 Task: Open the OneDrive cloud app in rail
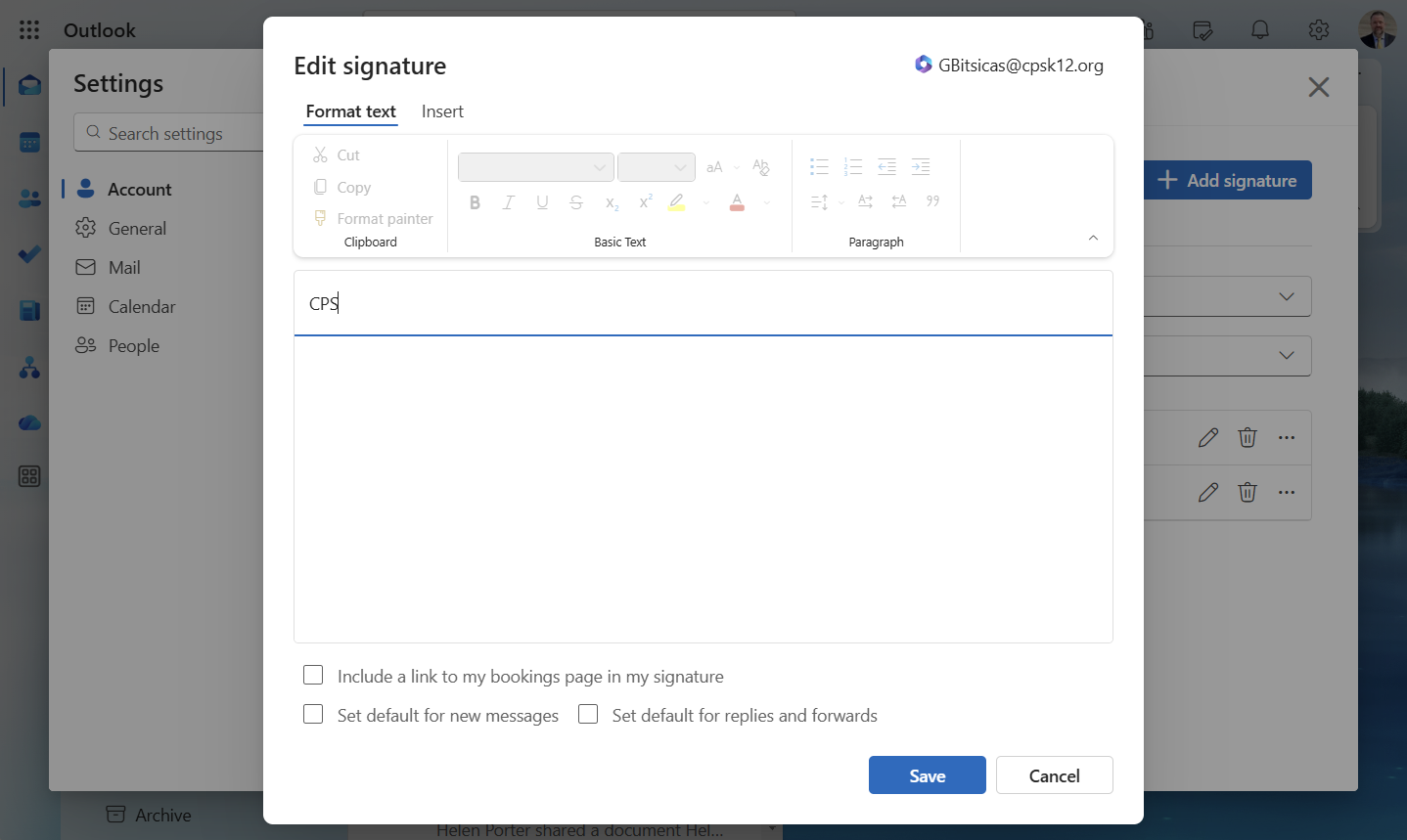(x=29, y=423)
